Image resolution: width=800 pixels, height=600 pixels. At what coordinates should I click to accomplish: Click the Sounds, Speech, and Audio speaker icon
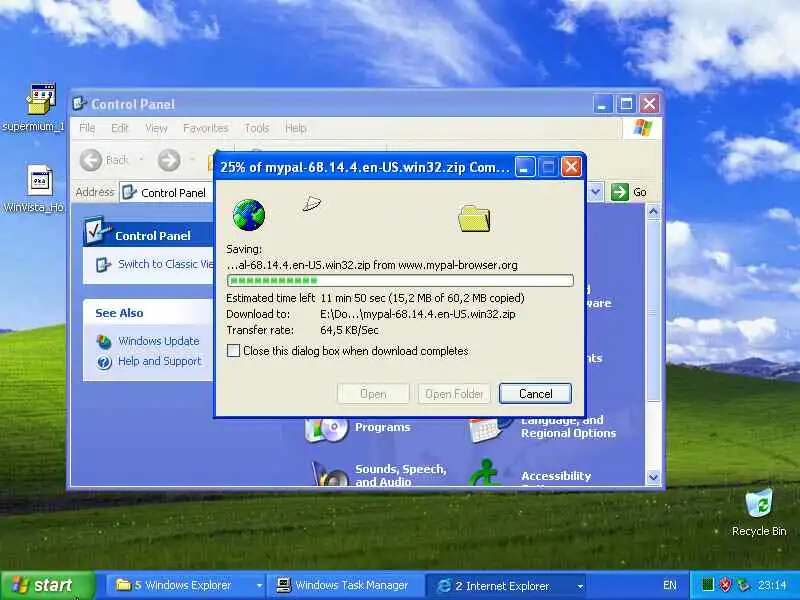(x=329, y=473)
